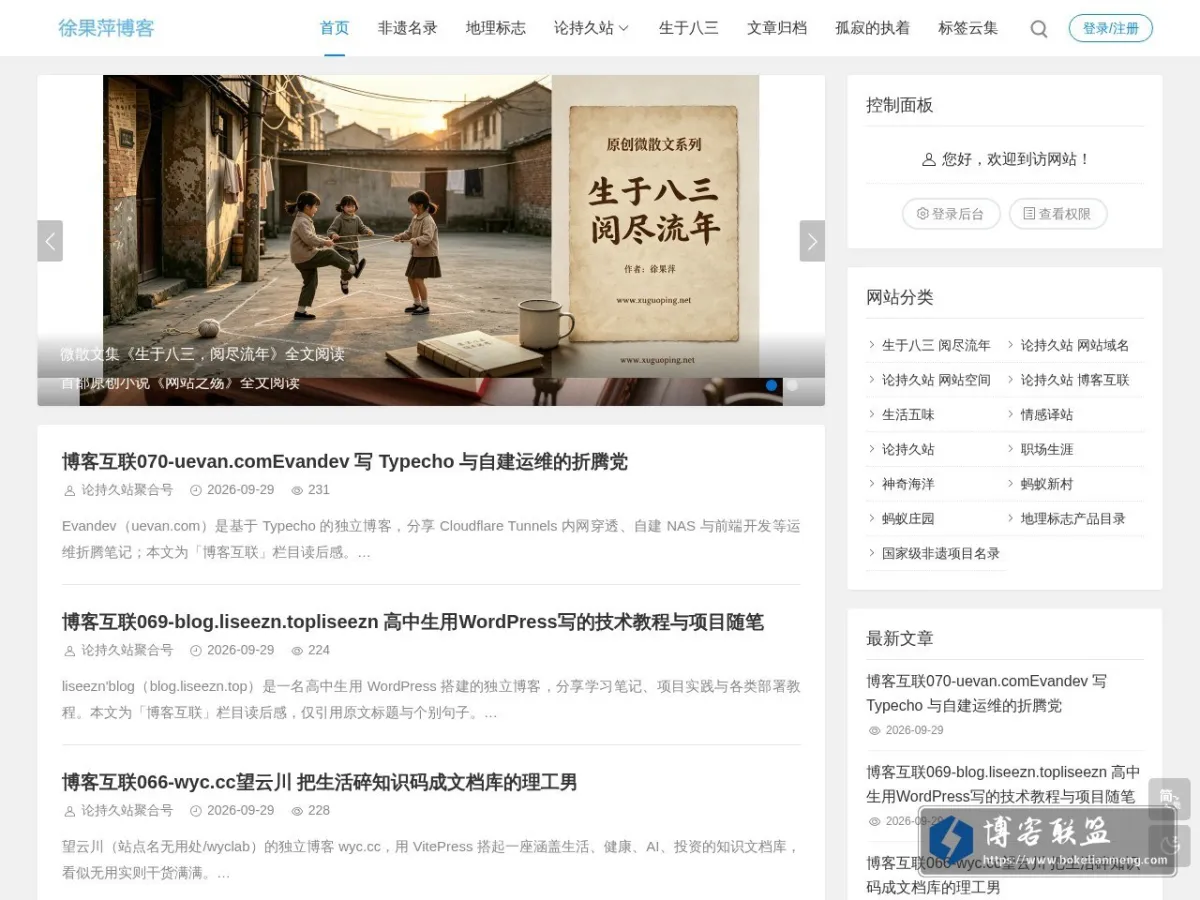The width and height of the screenshot is (1200, 900).
Task: Go to previous carousel slide
Action: click(50, 241)
